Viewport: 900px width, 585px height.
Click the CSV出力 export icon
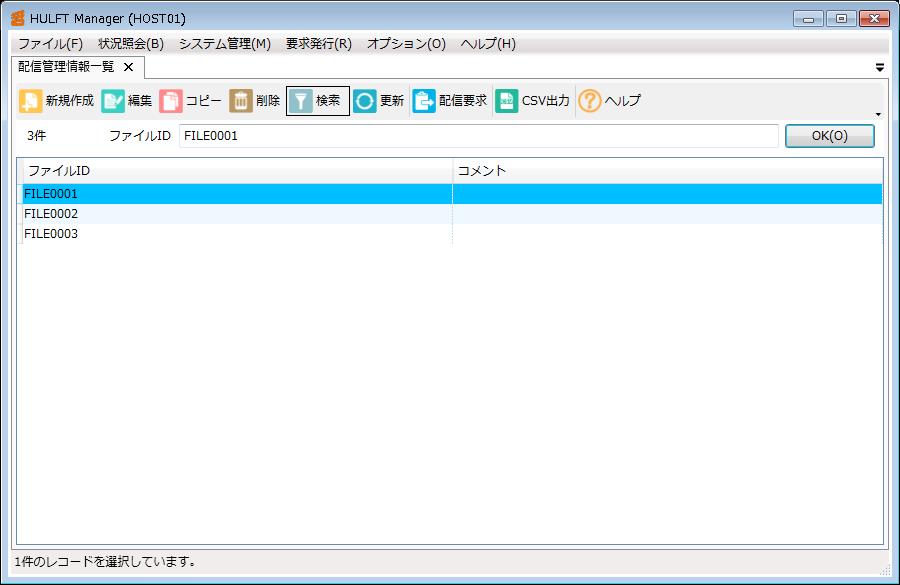click(x=506, y=101)
